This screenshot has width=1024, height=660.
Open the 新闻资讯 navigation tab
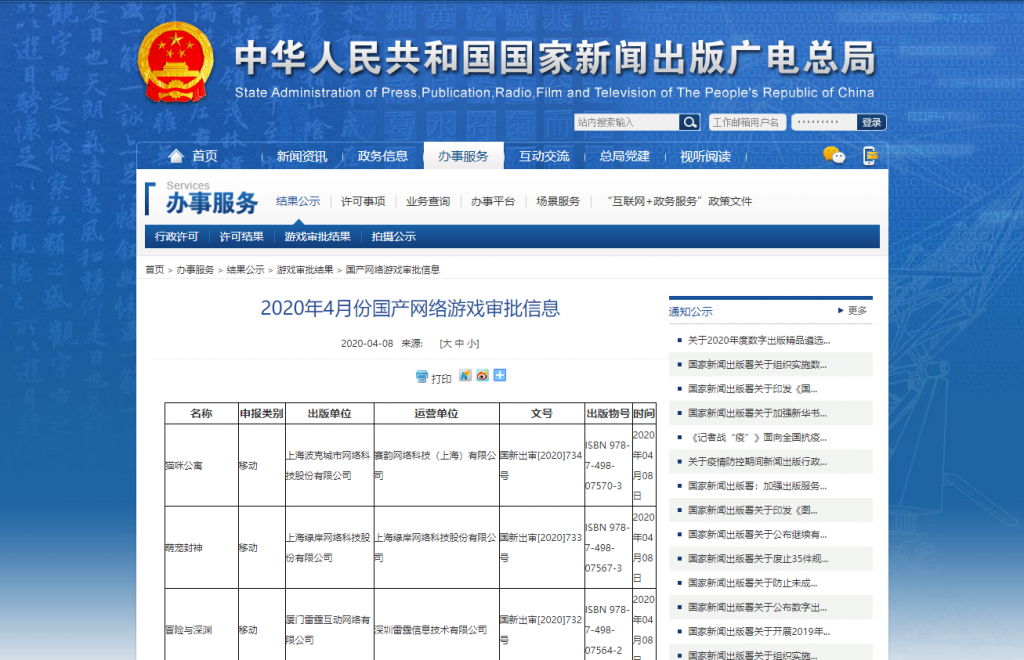point(301,156)
